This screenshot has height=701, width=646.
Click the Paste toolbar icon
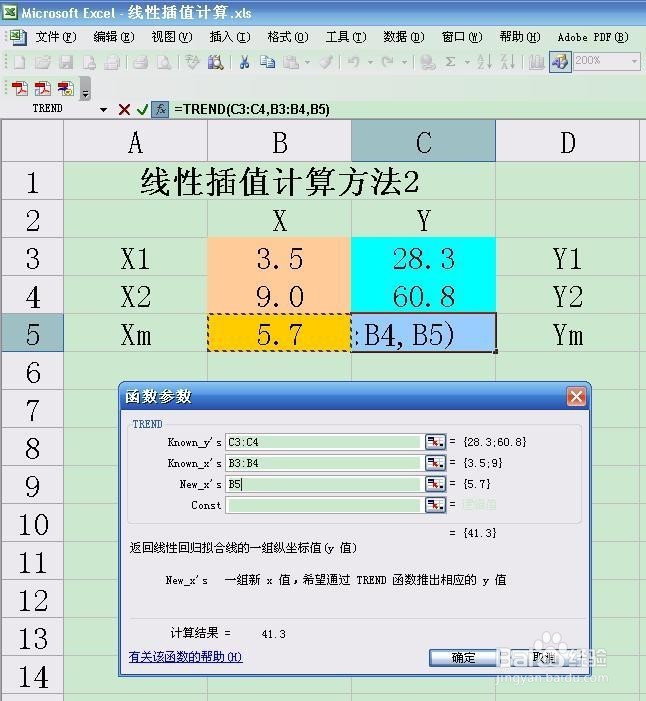[291, 62]
